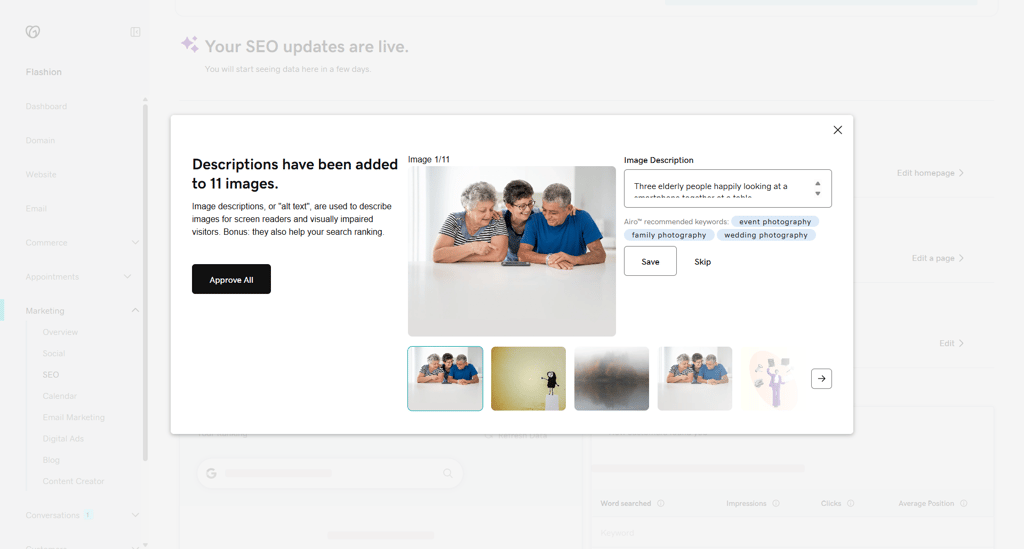Open Calendar under Marketing
This screenshot has height=549, width=1024.
click(x=59, y=396)
